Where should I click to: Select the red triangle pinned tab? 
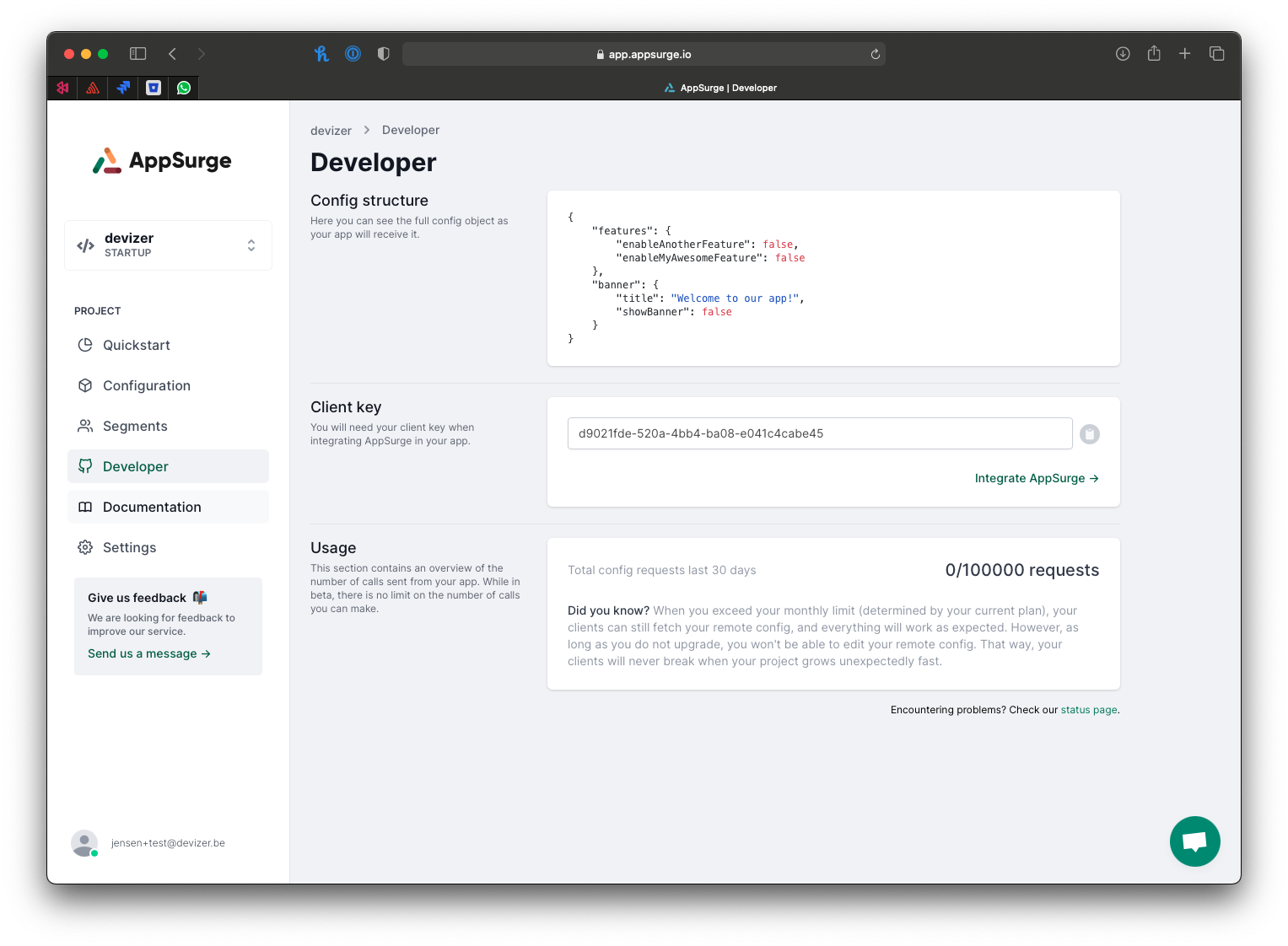tap(93, 88)
